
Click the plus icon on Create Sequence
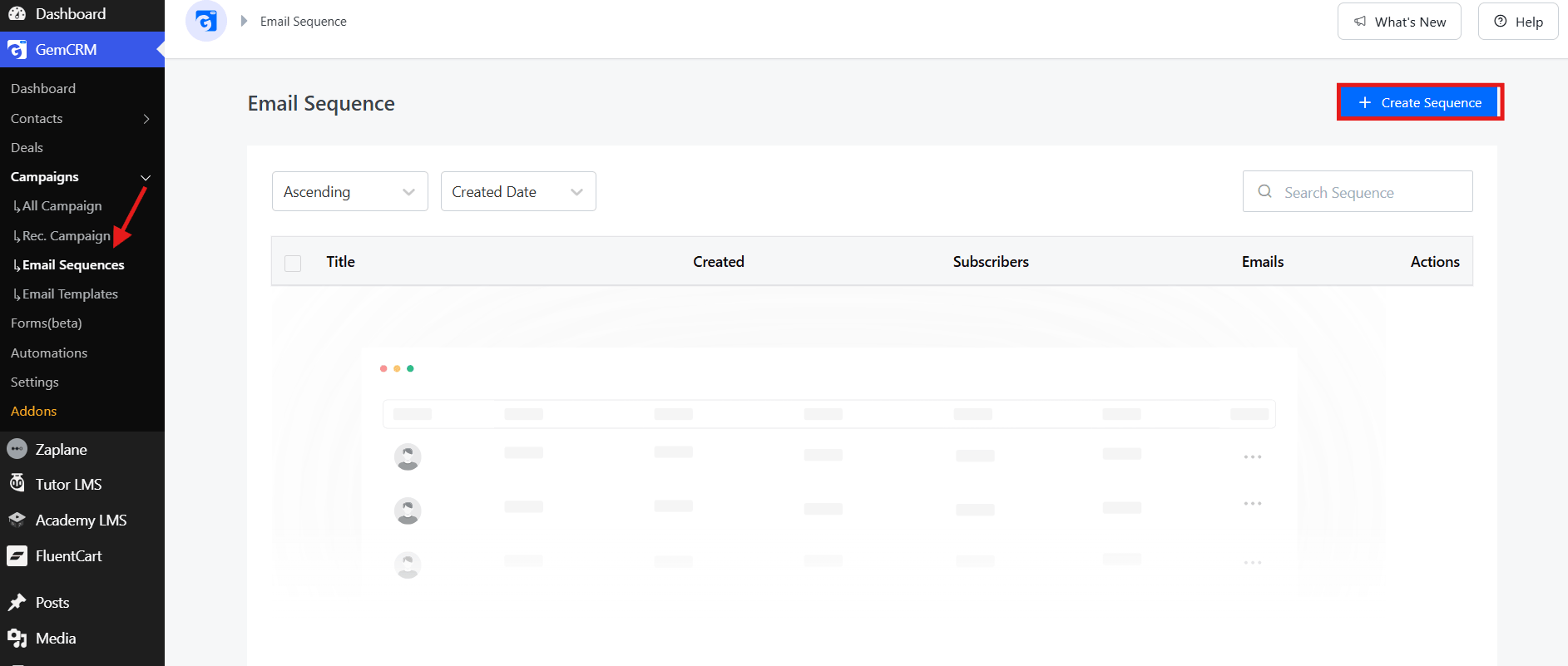(1365, 102)
